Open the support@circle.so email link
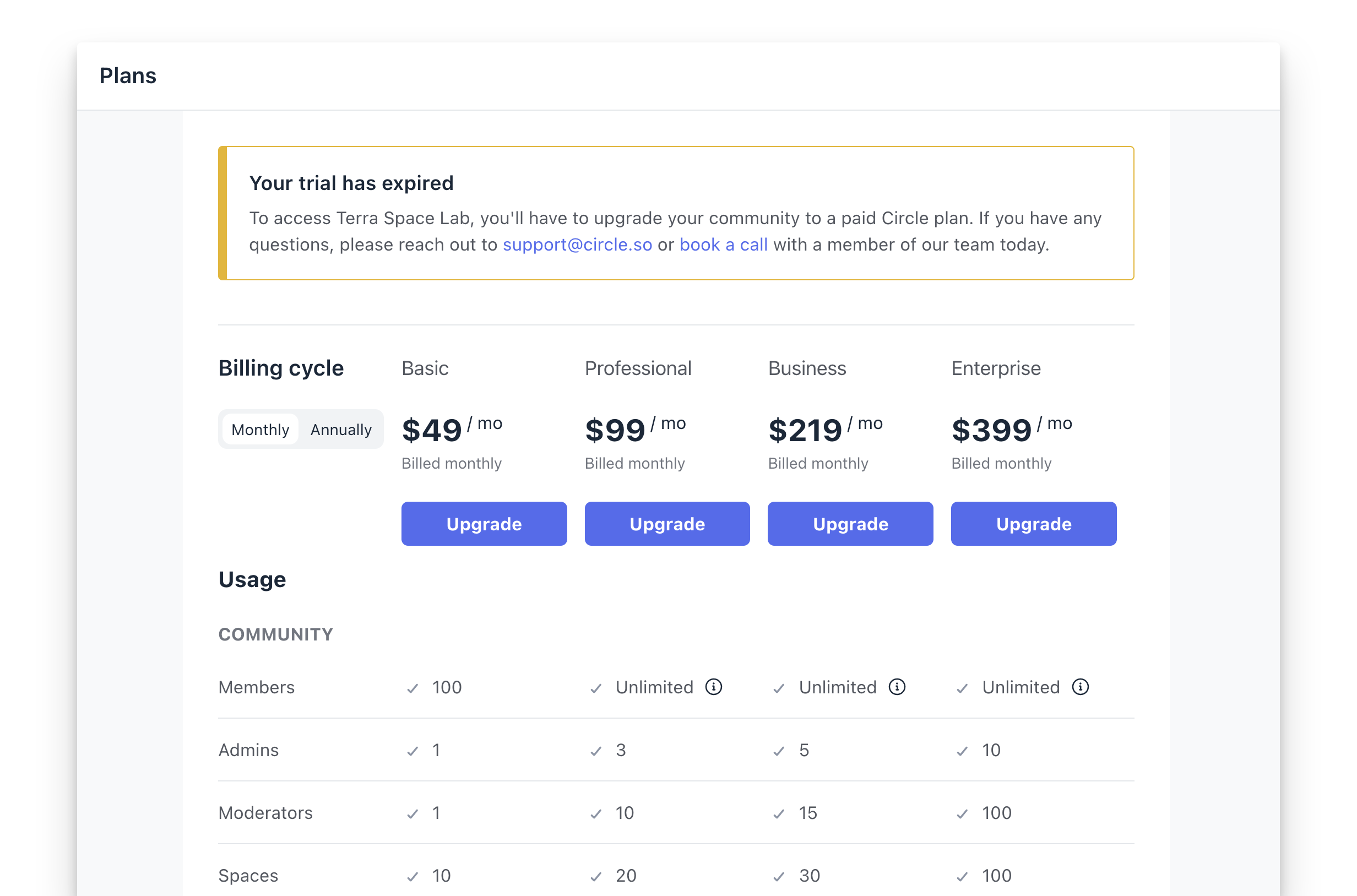The height and width of the screenshot is (896, 1357). [x=577, y=245]
